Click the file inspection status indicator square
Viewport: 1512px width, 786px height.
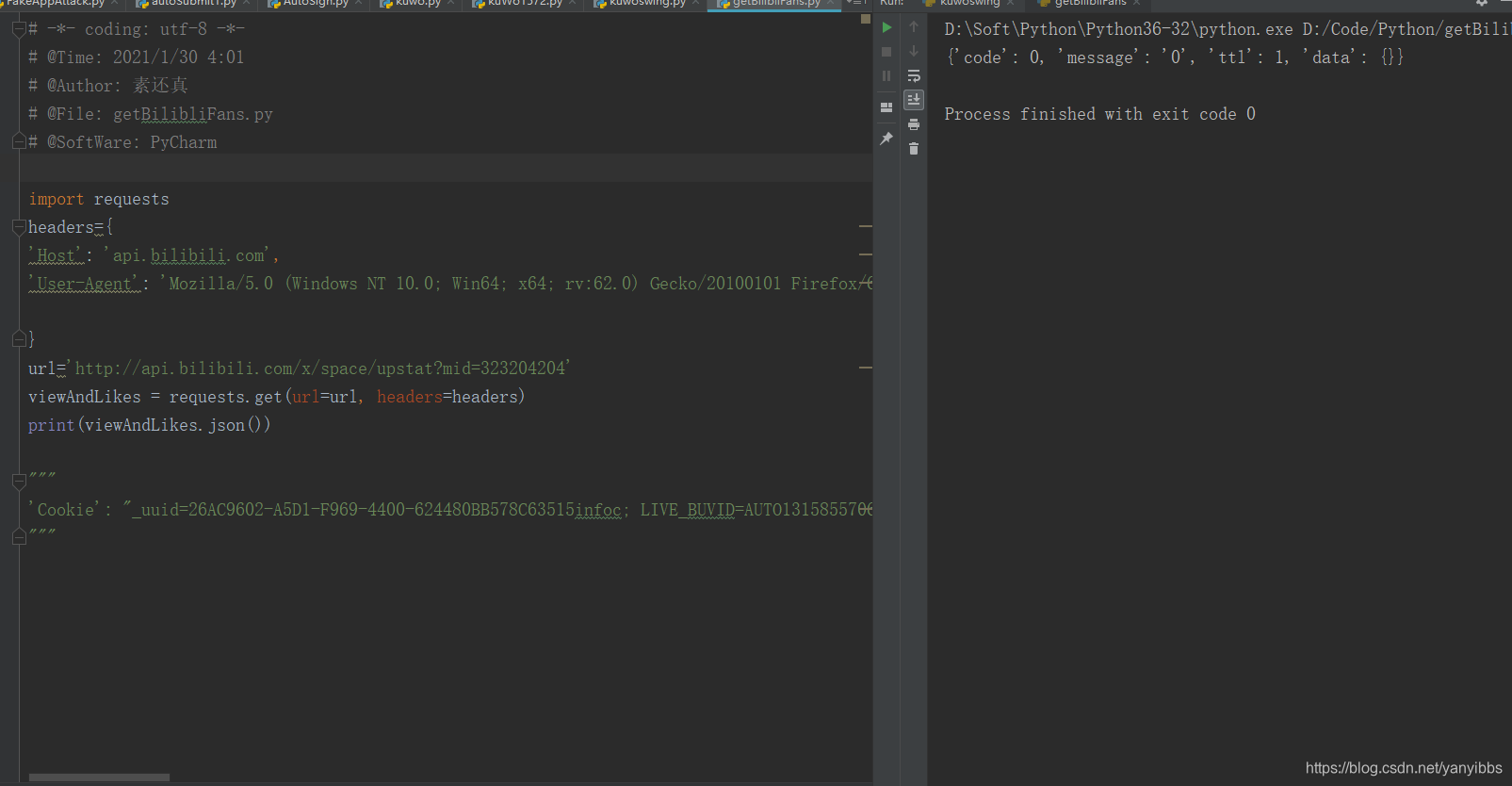pos(866,19)
